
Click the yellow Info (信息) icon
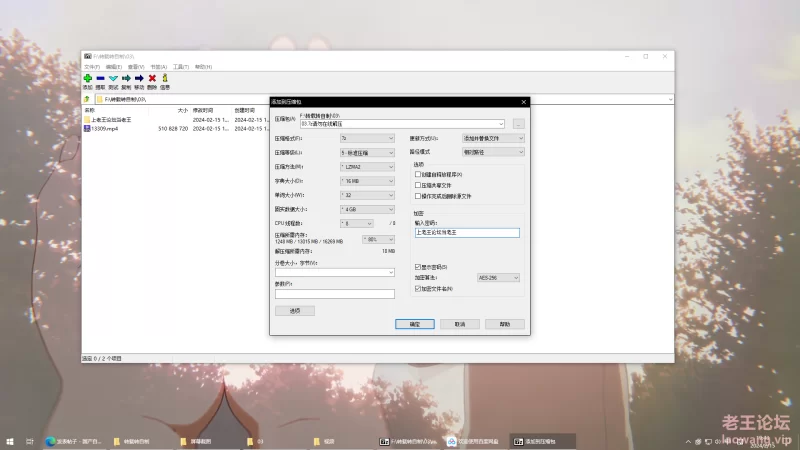tap(165, 78)
